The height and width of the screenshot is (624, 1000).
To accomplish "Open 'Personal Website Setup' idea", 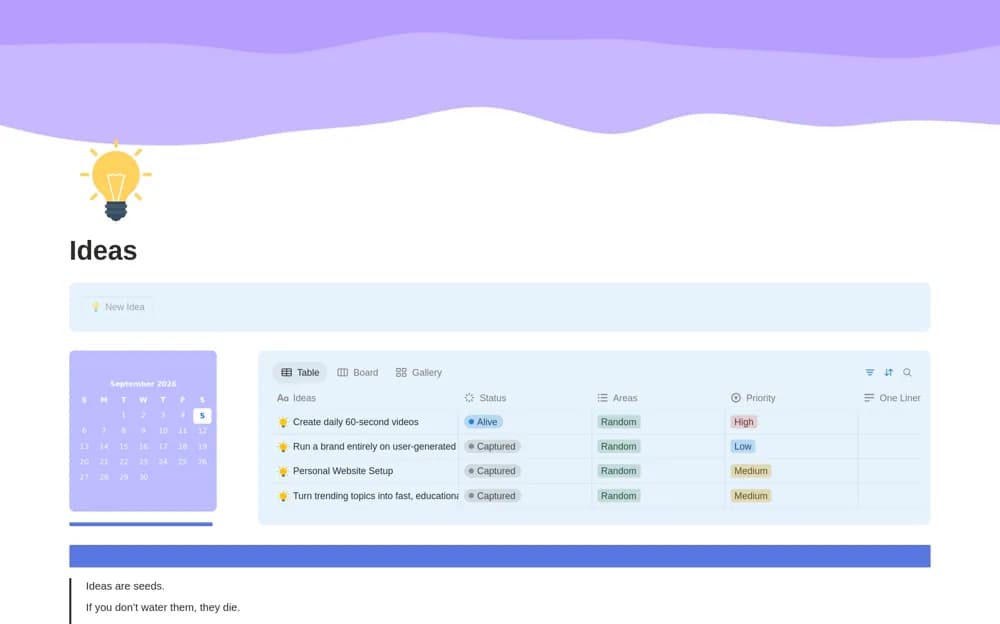I will click(x=343, y=471).
